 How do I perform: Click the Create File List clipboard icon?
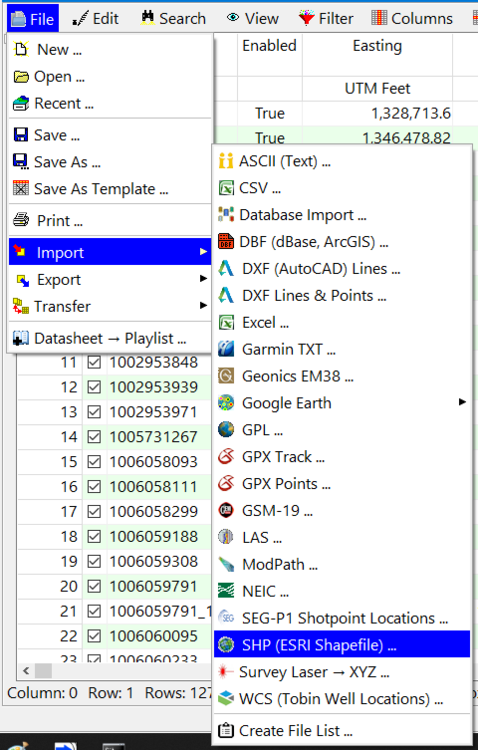(x=225, y=730)
